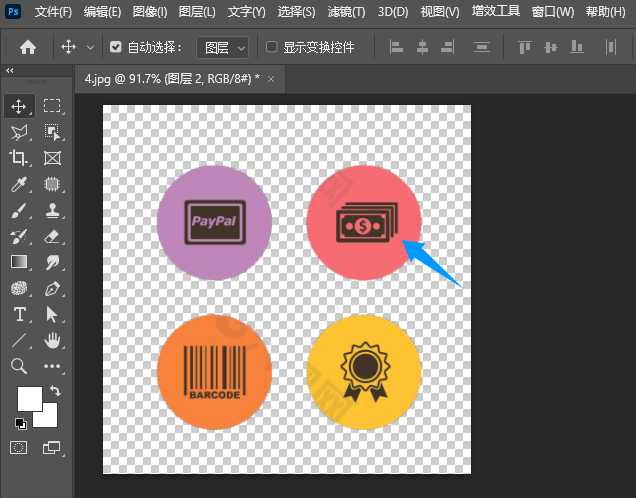Distribute horizontally with the vertical-bars icon

tap(611, 47)
